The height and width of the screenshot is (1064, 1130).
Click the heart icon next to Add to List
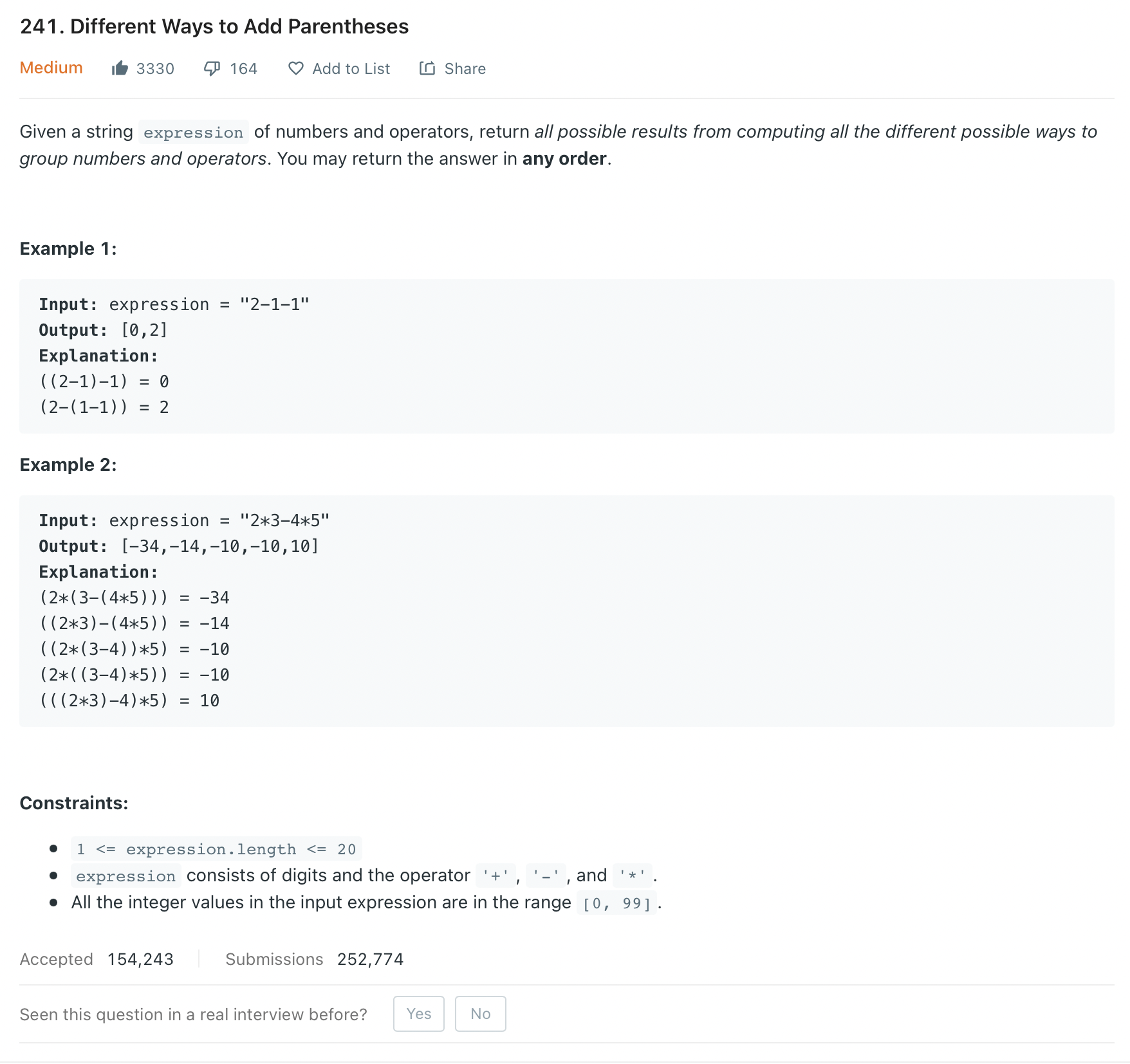[x=296, y=68]
